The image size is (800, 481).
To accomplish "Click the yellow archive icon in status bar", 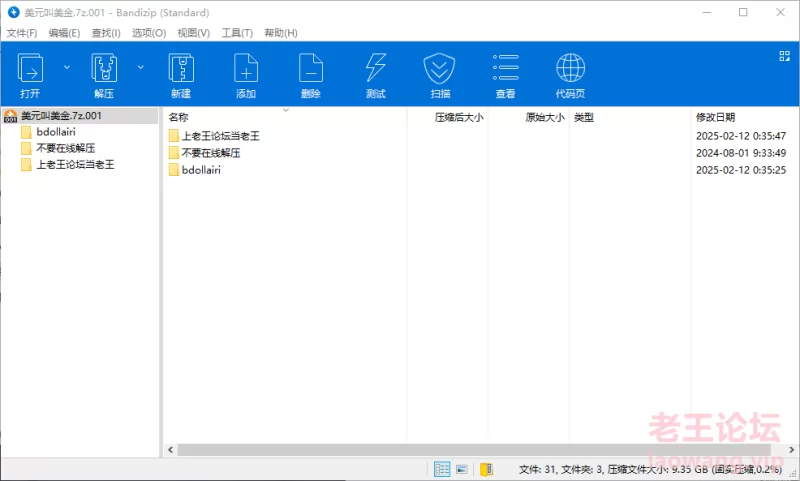I will [x=486, y=469].
